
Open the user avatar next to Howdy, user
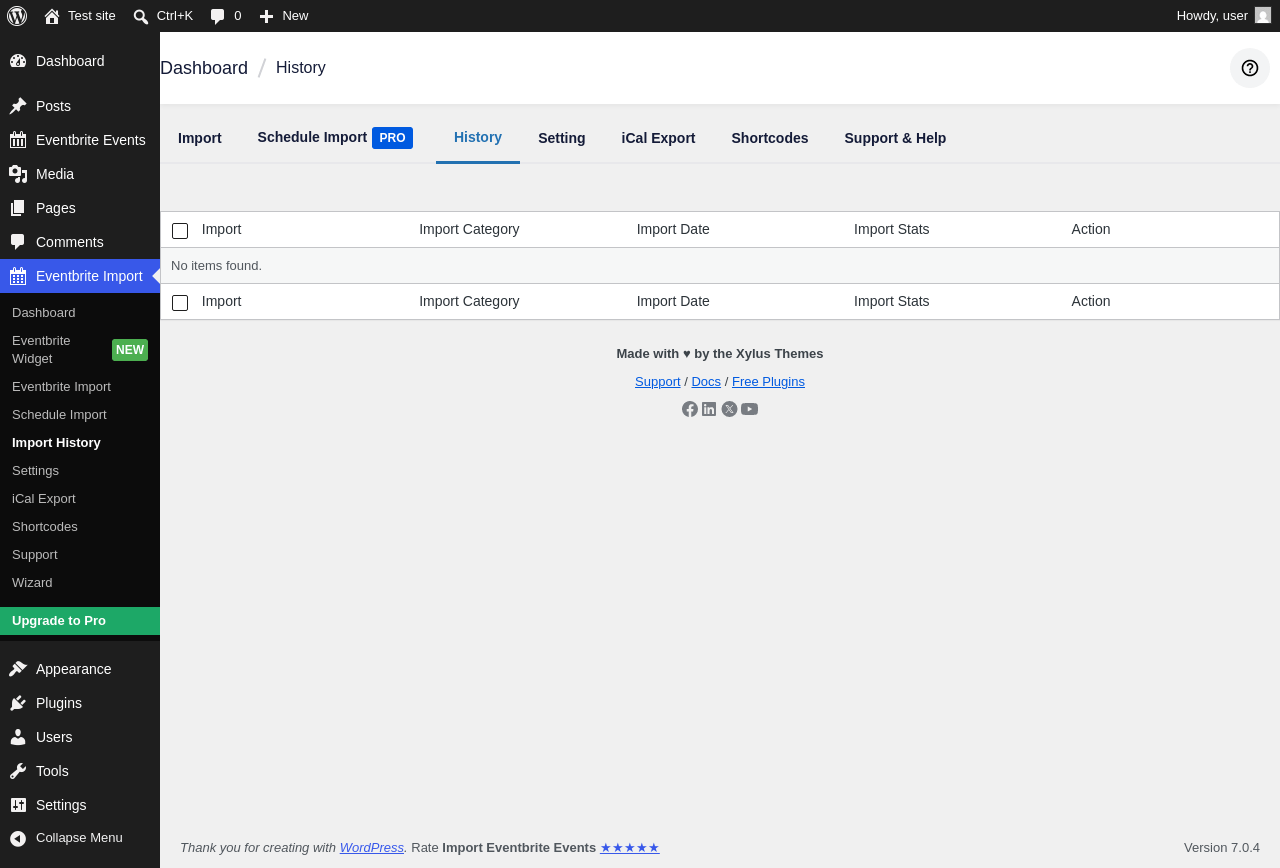1263,15
